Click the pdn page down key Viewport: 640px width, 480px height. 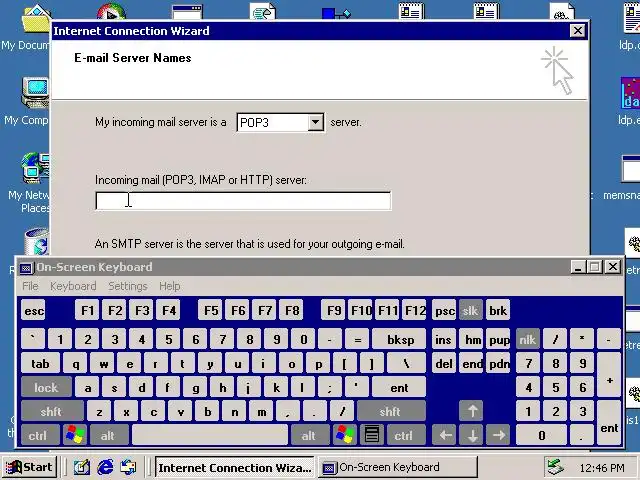[498, 363]
